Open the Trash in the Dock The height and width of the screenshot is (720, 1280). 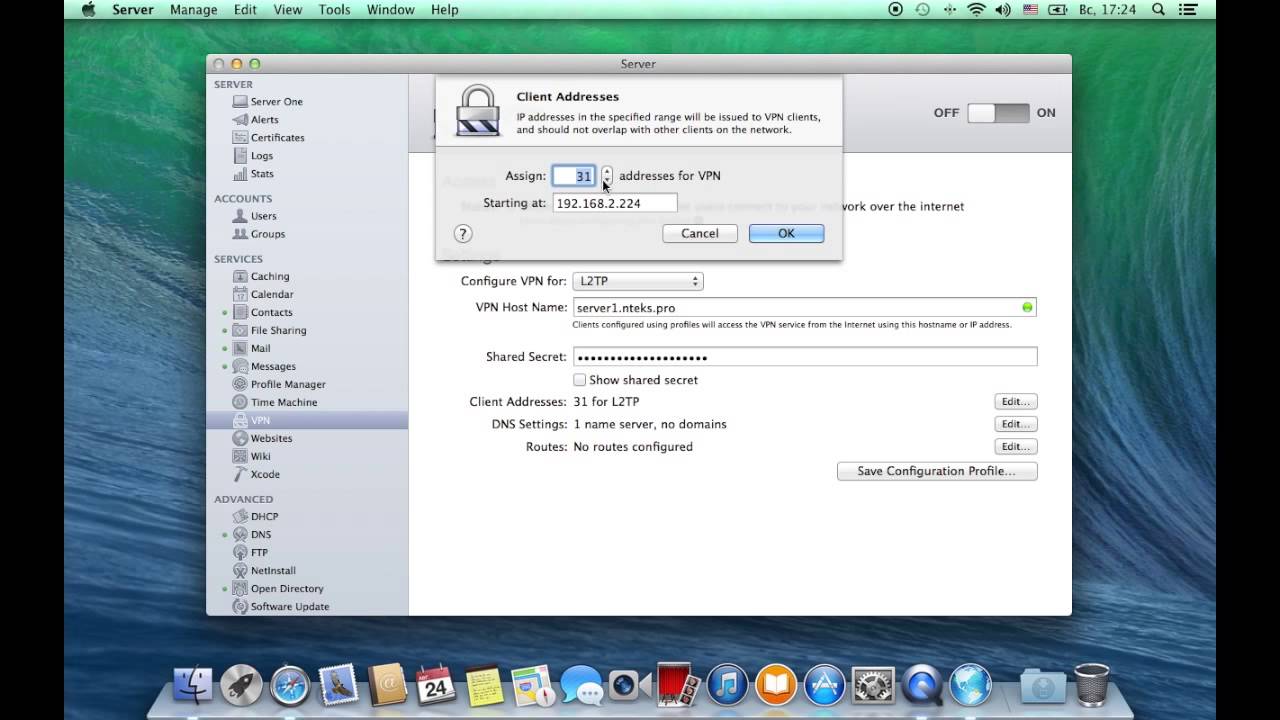click(1091, 684)
